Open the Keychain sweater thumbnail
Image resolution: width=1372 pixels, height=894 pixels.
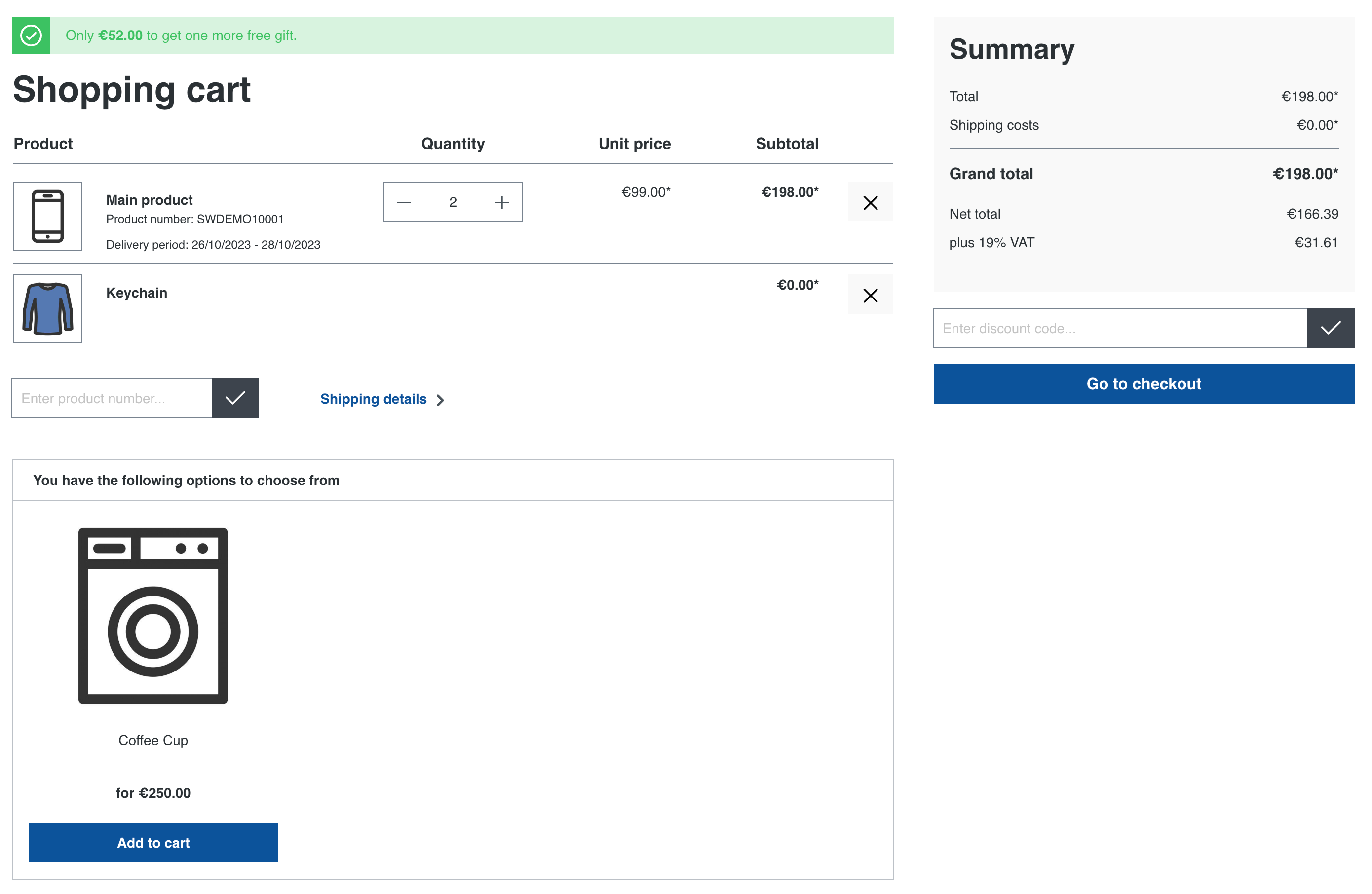(x=48, y=309)
